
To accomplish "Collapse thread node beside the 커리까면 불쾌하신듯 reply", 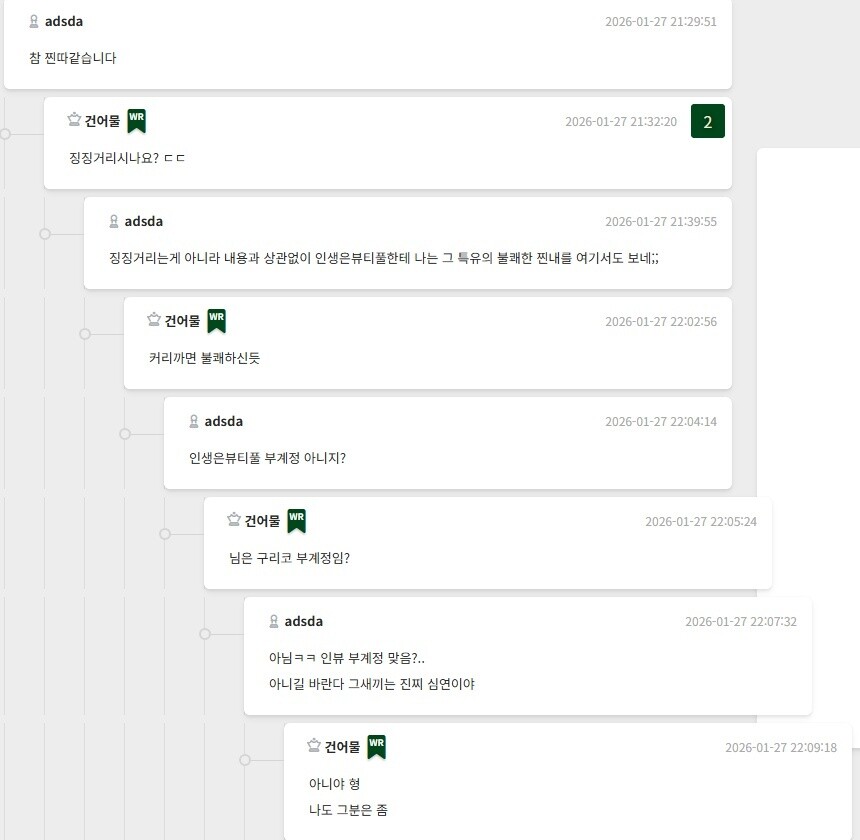I will coord(85,334).
